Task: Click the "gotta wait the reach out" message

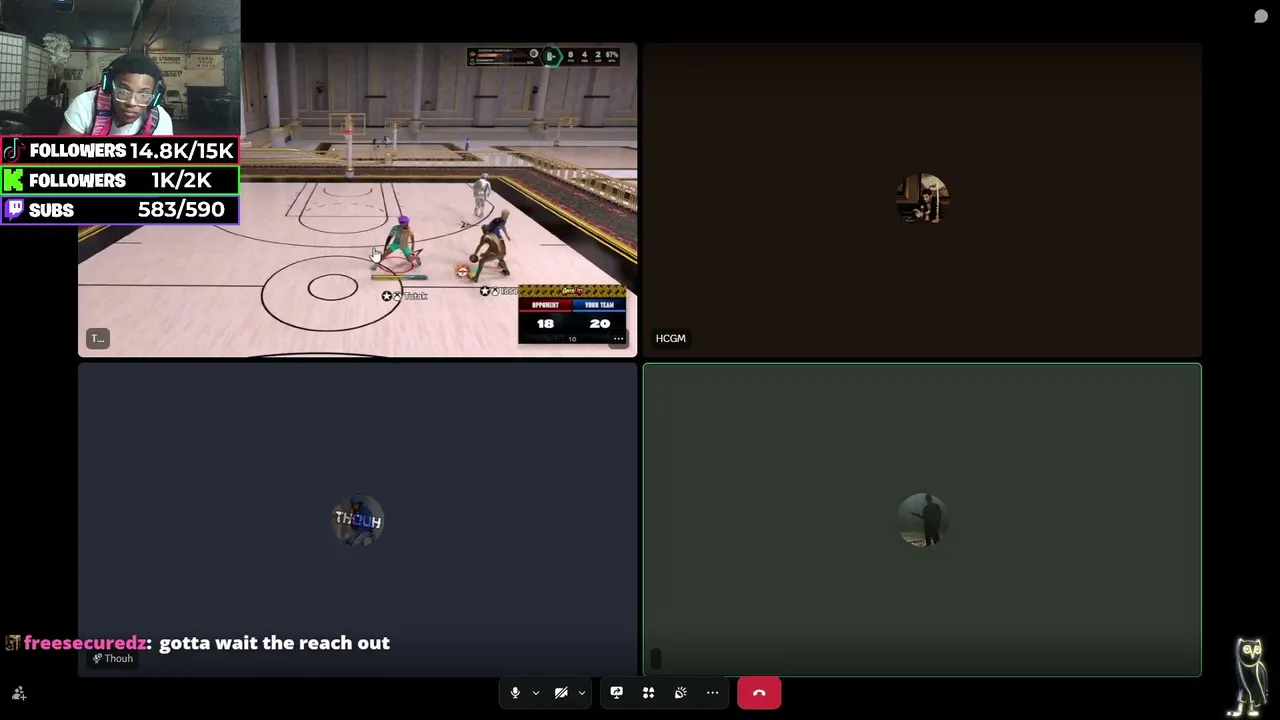Action: tap(274, 643)
